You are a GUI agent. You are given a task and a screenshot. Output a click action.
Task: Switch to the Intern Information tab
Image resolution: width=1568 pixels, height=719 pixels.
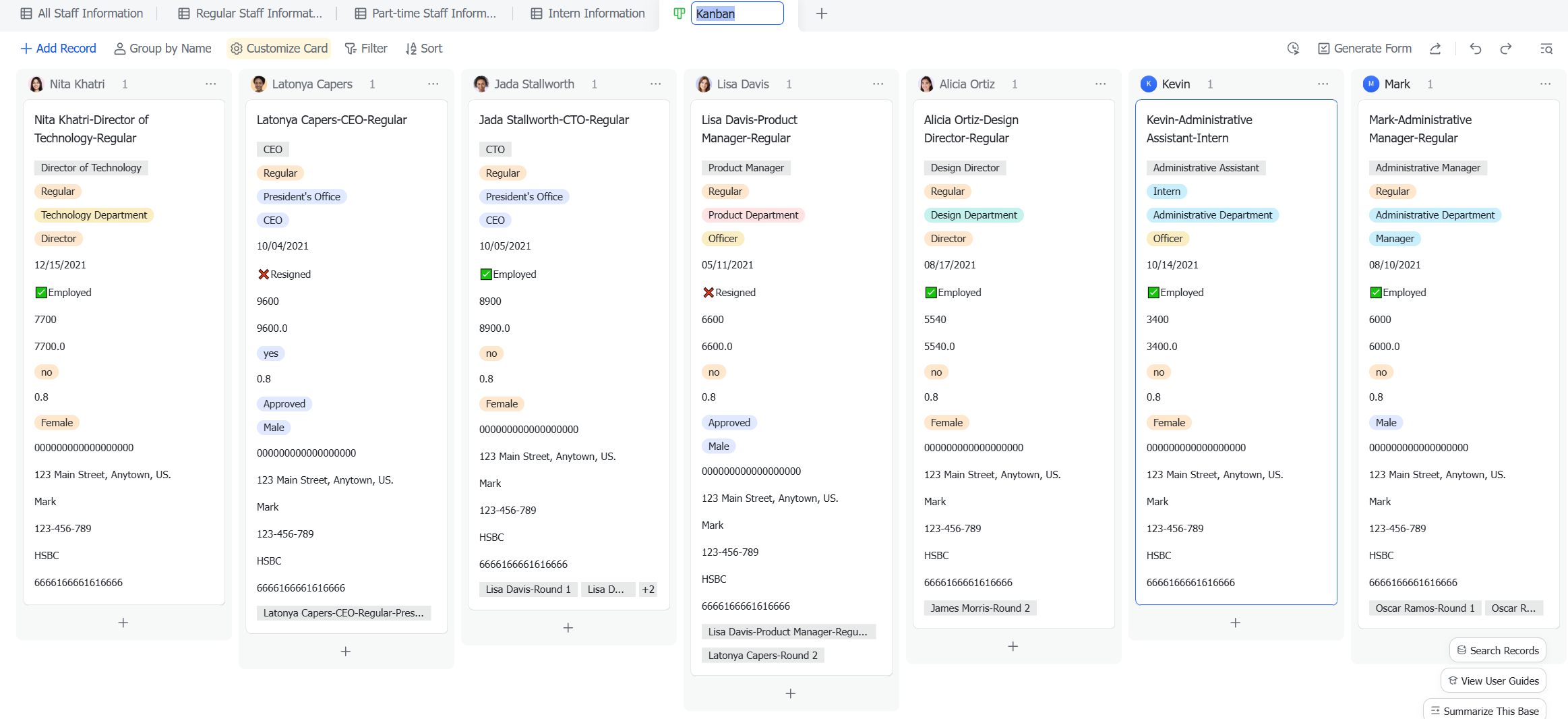coord(588,13)
